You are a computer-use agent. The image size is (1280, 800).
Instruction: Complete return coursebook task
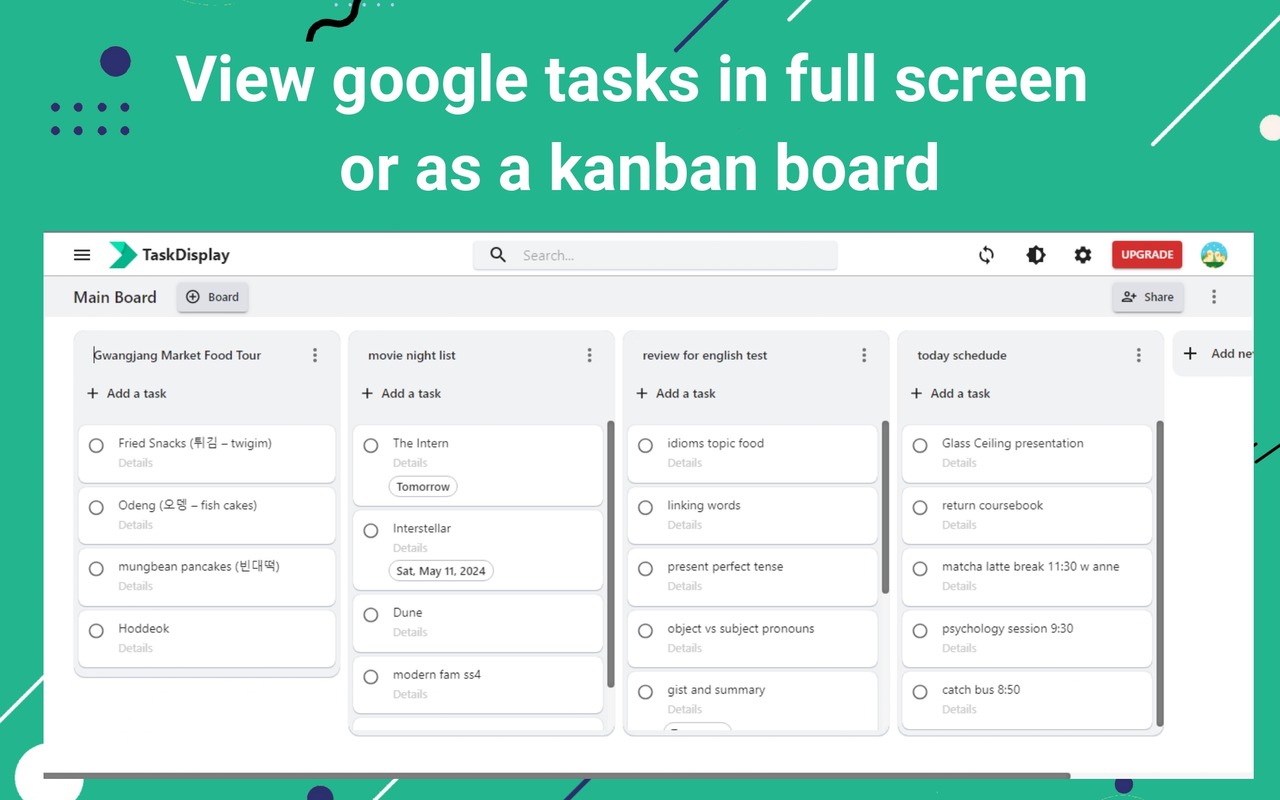click(920, 507)
